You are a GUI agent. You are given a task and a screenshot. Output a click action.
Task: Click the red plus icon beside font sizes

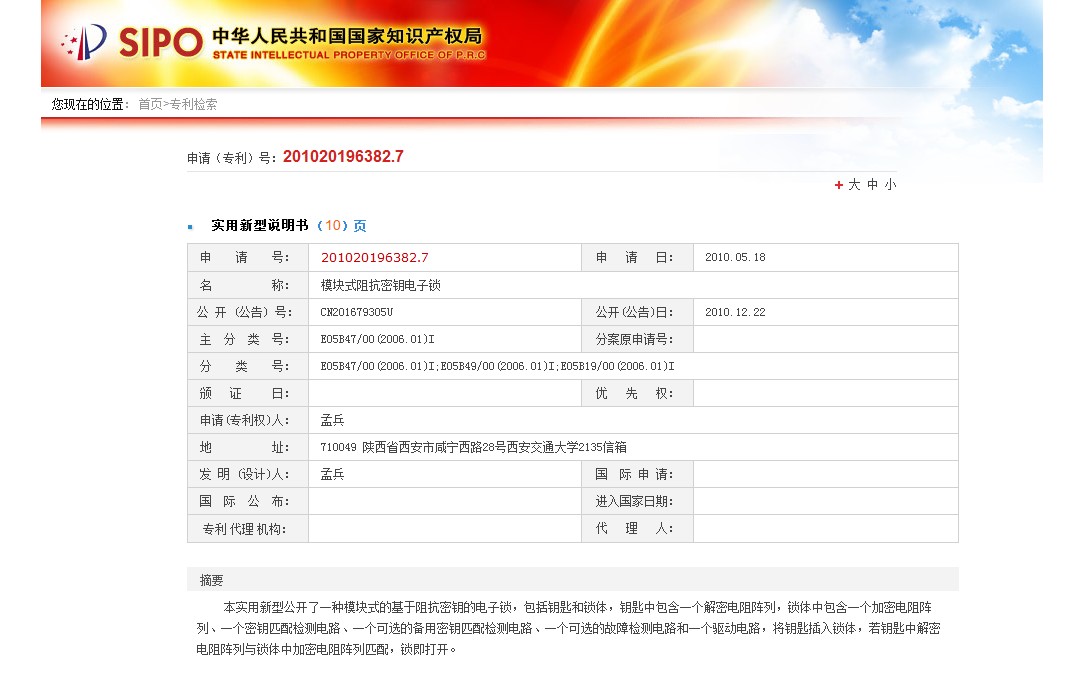click(x=838, y=185)
